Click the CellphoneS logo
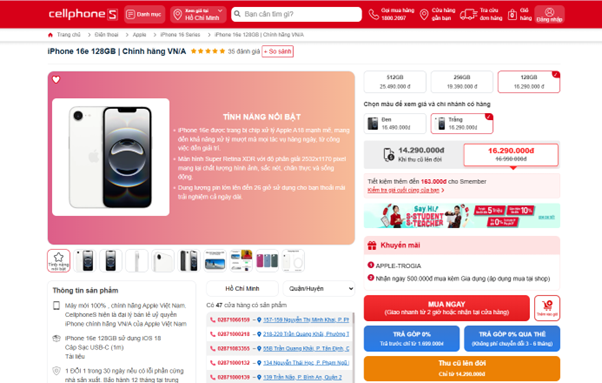 [x=83, y=14]
